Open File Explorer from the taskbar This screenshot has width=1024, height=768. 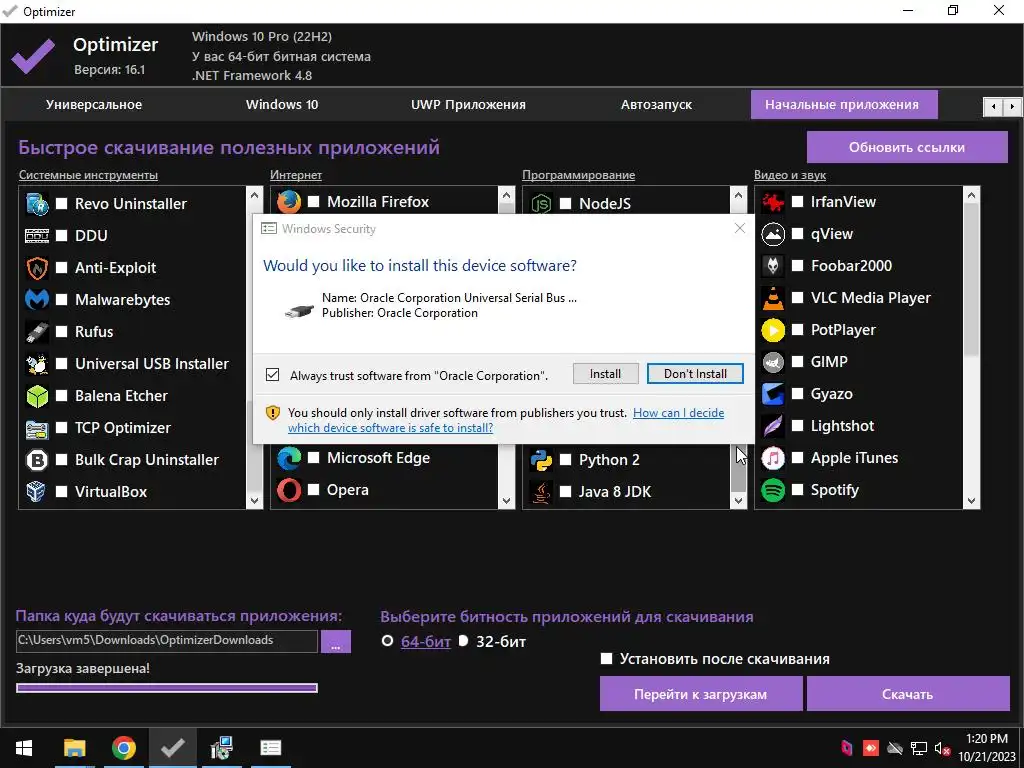point(74,748)
